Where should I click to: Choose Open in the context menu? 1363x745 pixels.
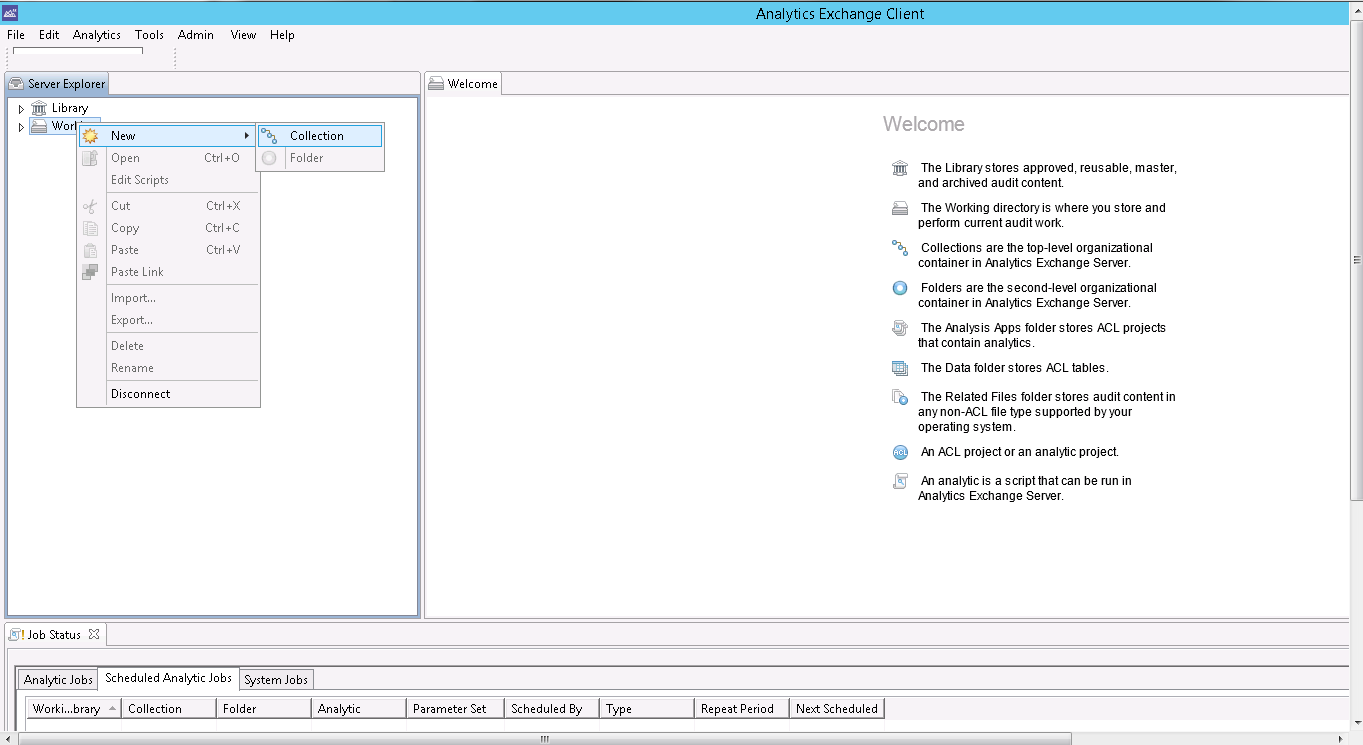pos(168,158)
